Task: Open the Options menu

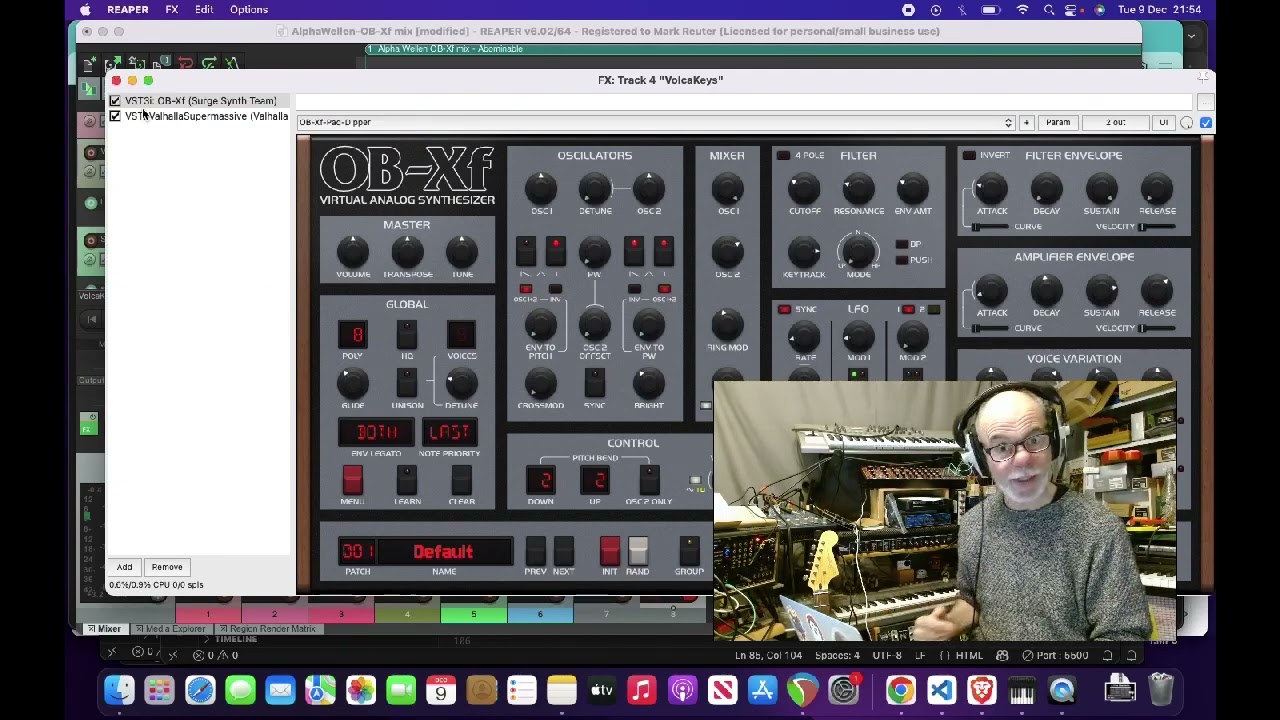Action: click(249, 10)
